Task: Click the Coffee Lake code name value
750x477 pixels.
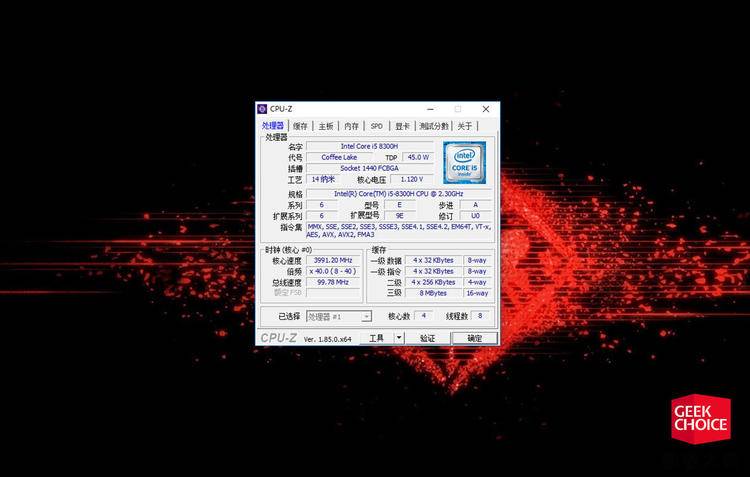Action: 339,157
